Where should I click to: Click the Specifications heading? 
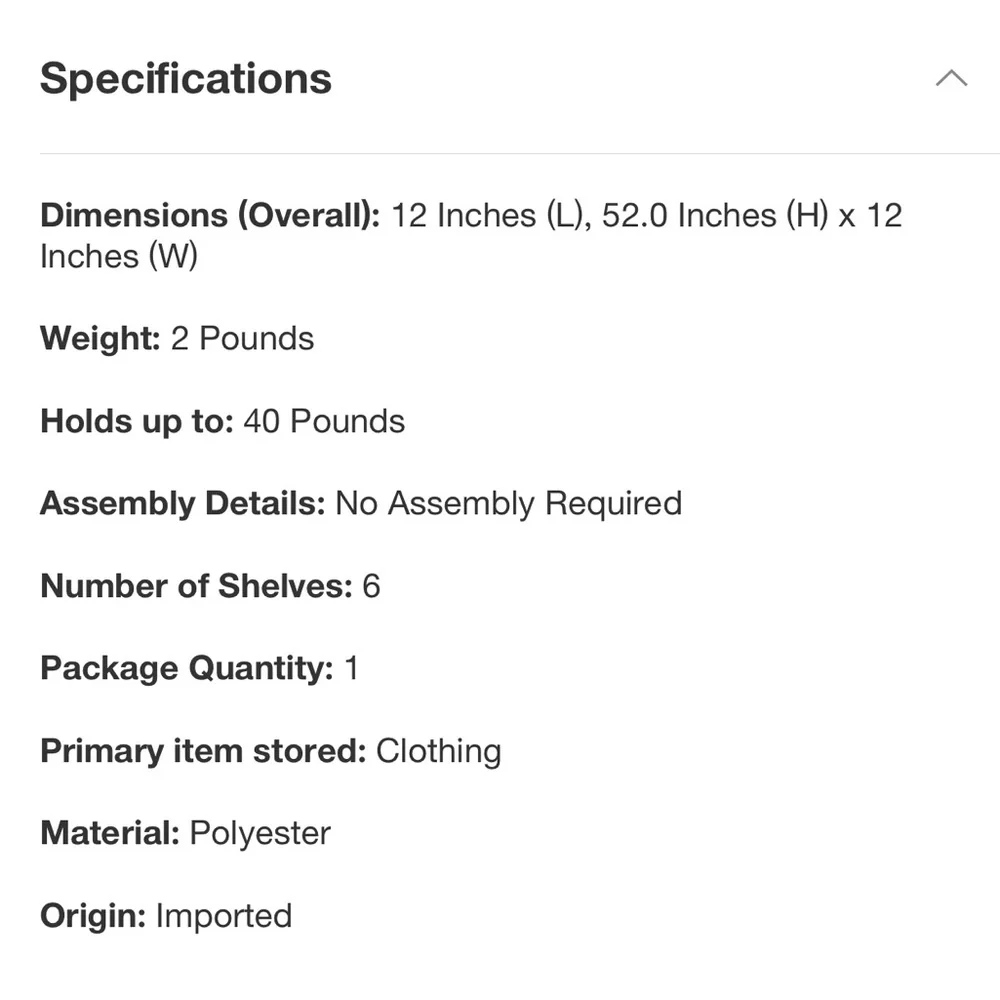(x=186, y=79)
